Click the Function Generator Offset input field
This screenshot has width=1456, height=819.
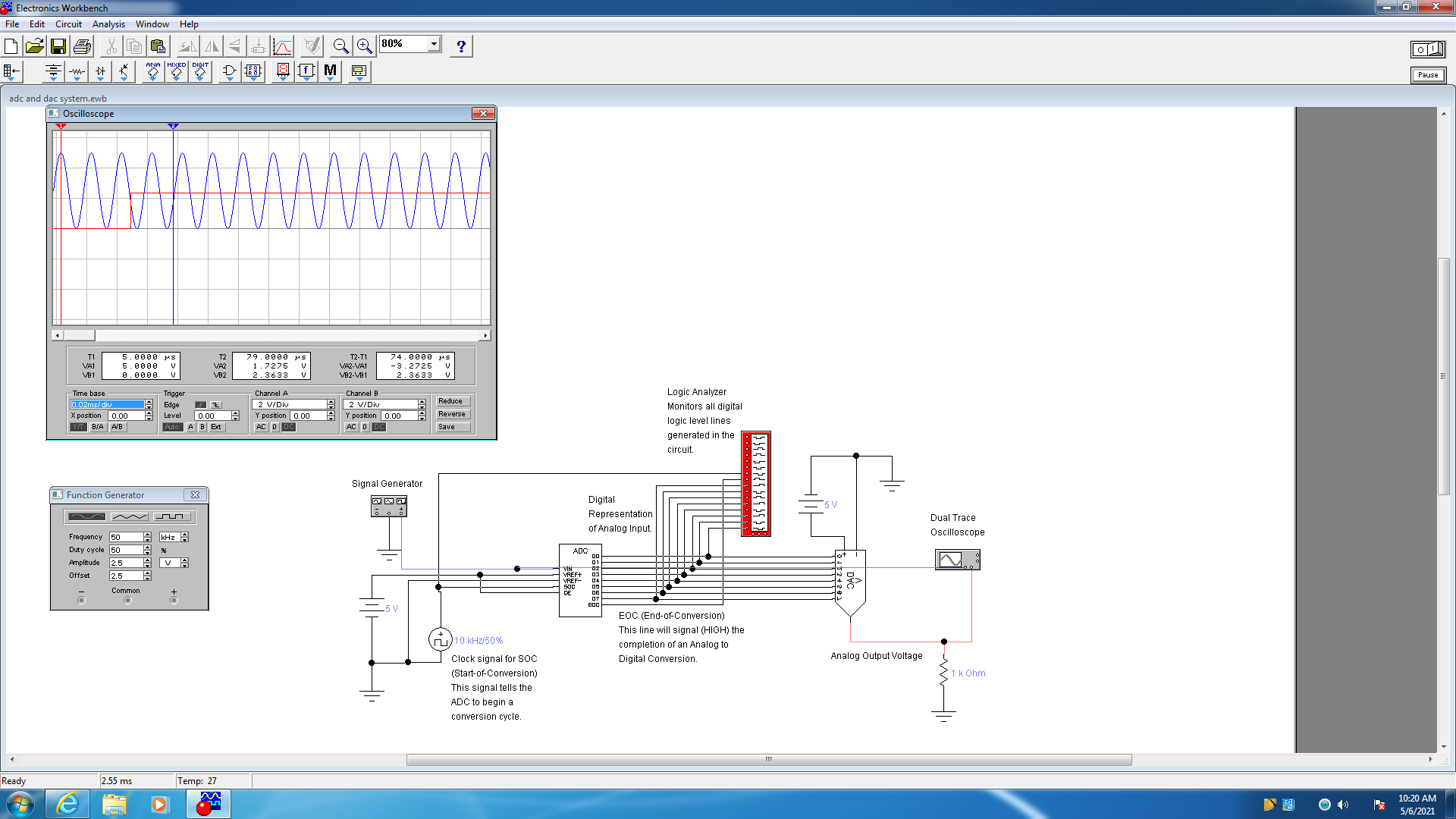[126, 576]
